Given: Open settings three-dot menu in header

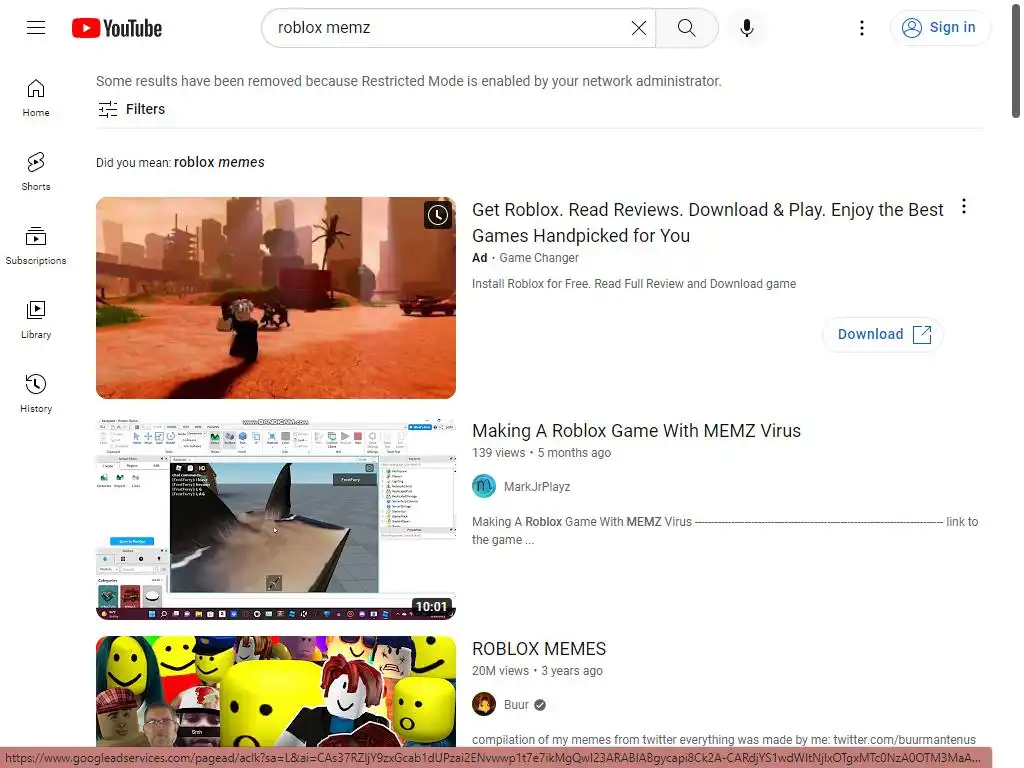Looking at the screenshot, I should click(x=861, y=27).
